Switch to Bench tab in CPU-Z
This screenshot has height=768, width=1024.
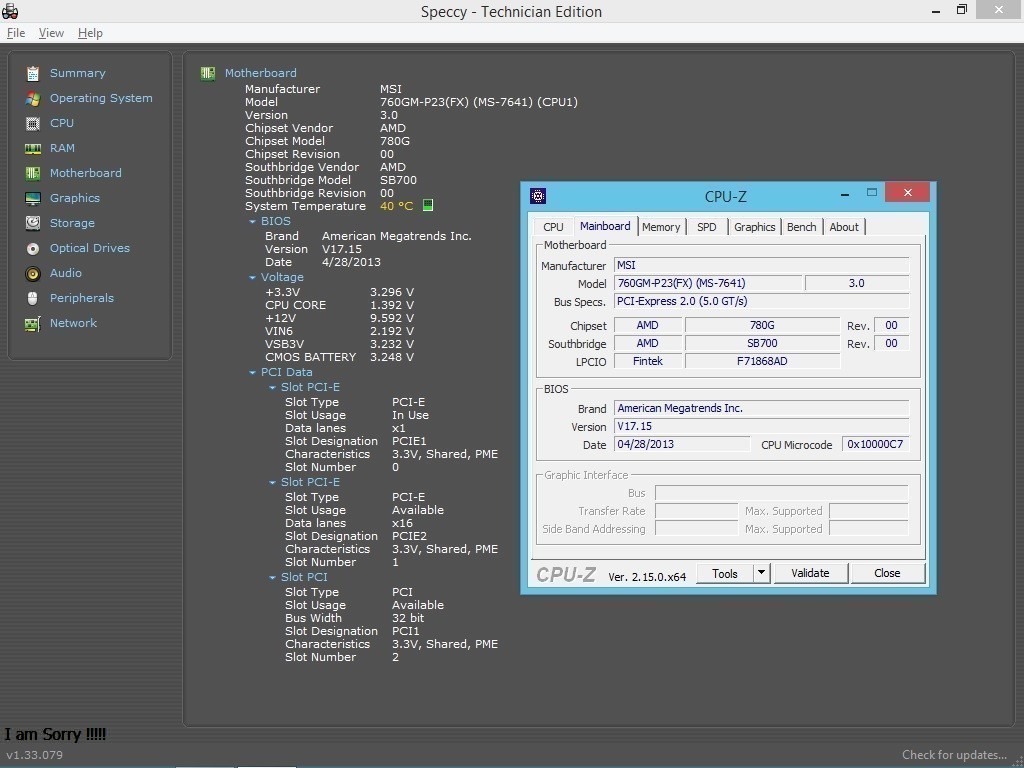[x=801, y=227]
